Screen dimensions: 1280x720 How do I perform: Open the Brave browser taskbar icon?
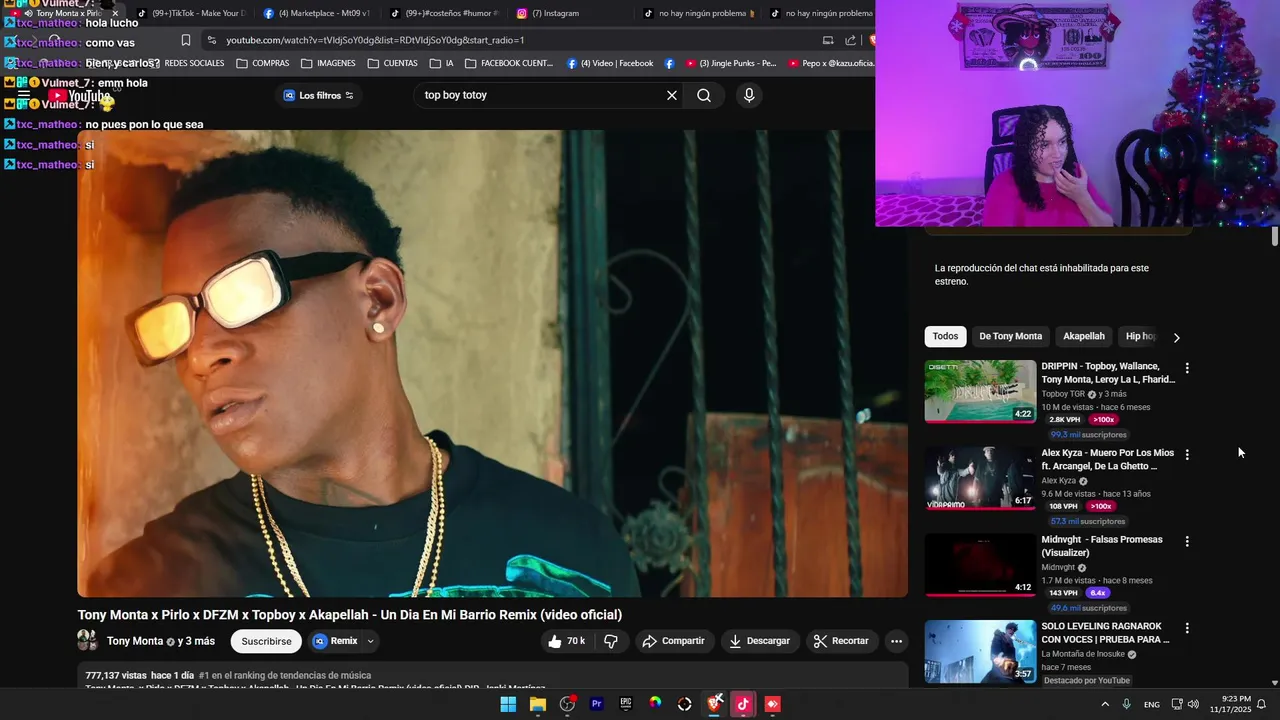[x=714, y=704]
